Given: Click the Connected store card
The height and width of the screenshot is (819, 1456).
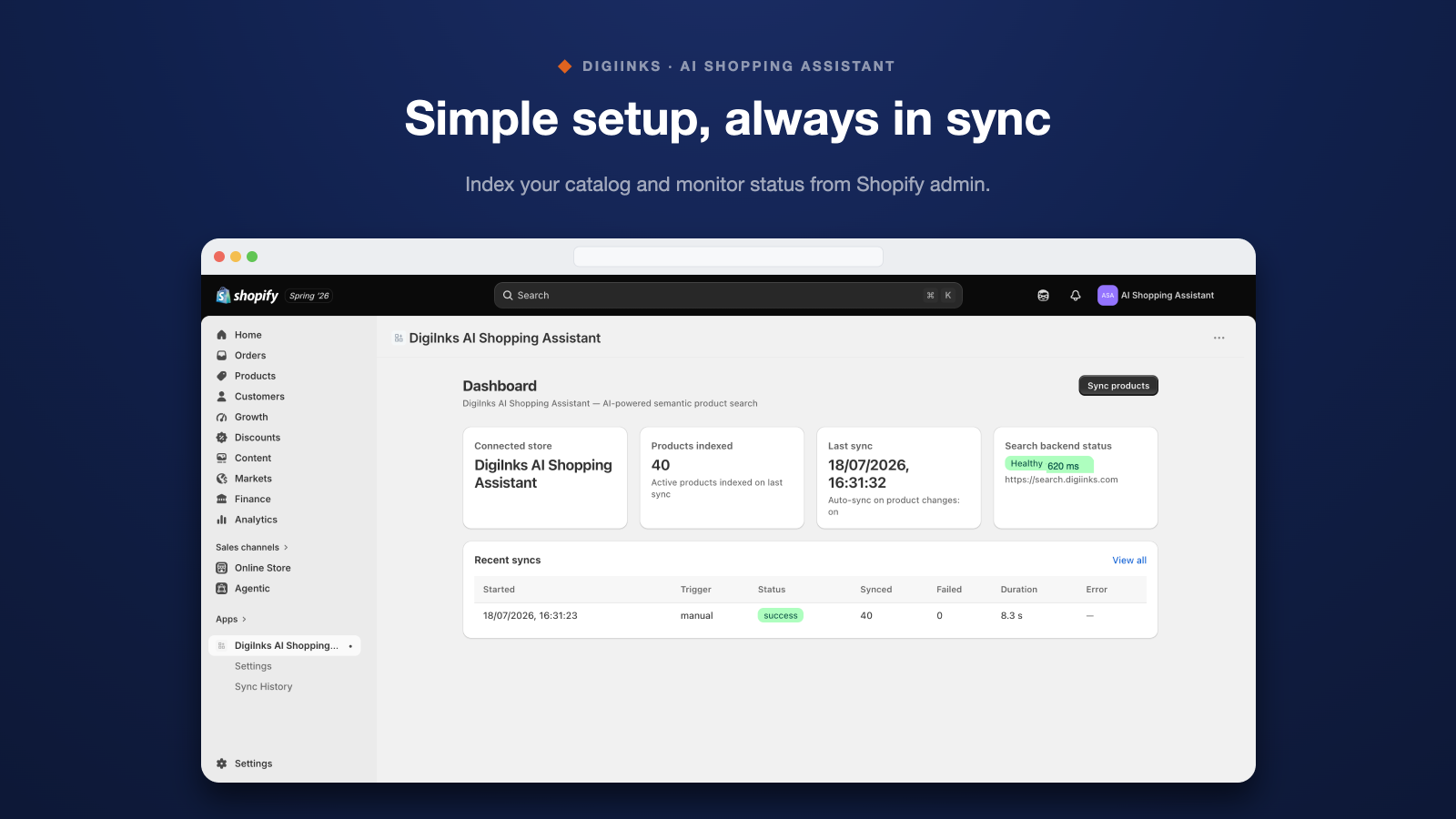Looking at the screenshot, I should coord(545,478).
